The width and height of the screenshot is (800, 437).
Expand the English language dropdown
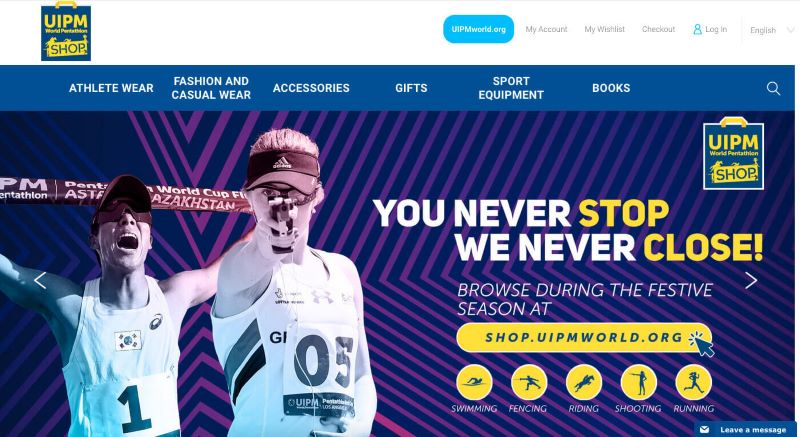(772, 30)
